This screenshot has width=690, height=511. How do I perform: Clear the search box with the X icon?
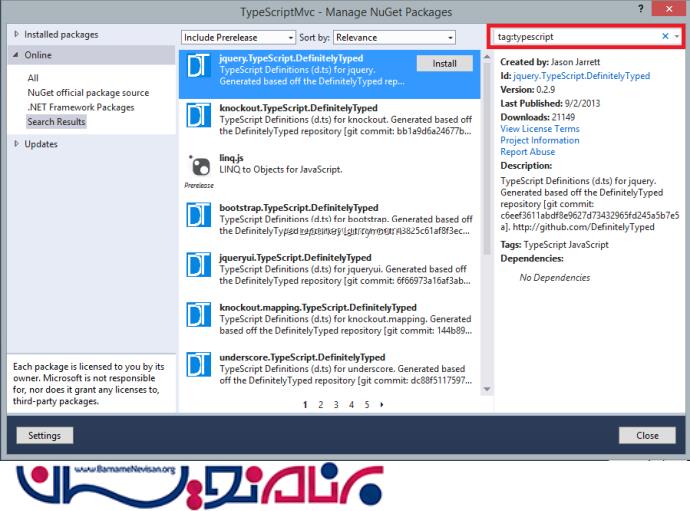(x=665, y=37)
